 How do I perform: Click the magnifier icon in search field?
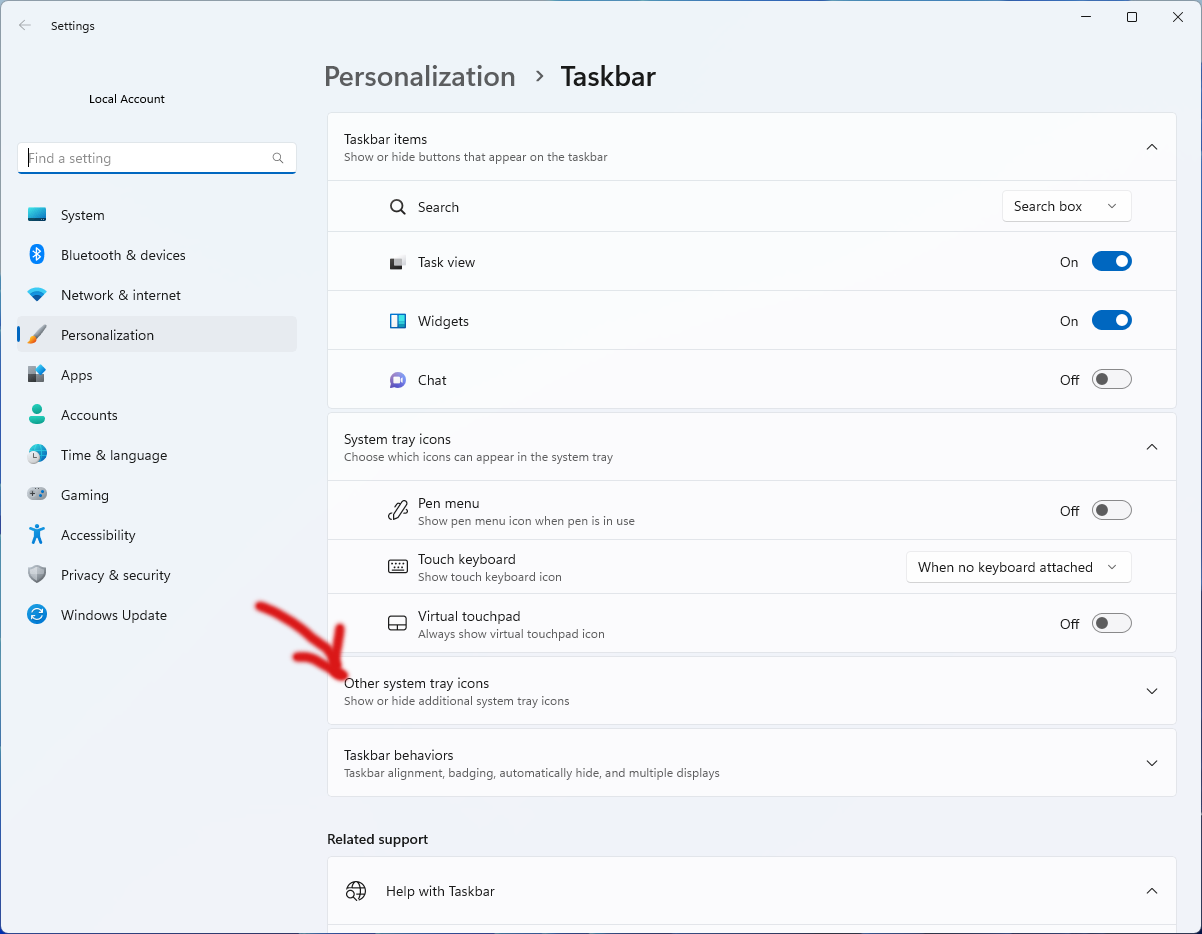point(278,158)
